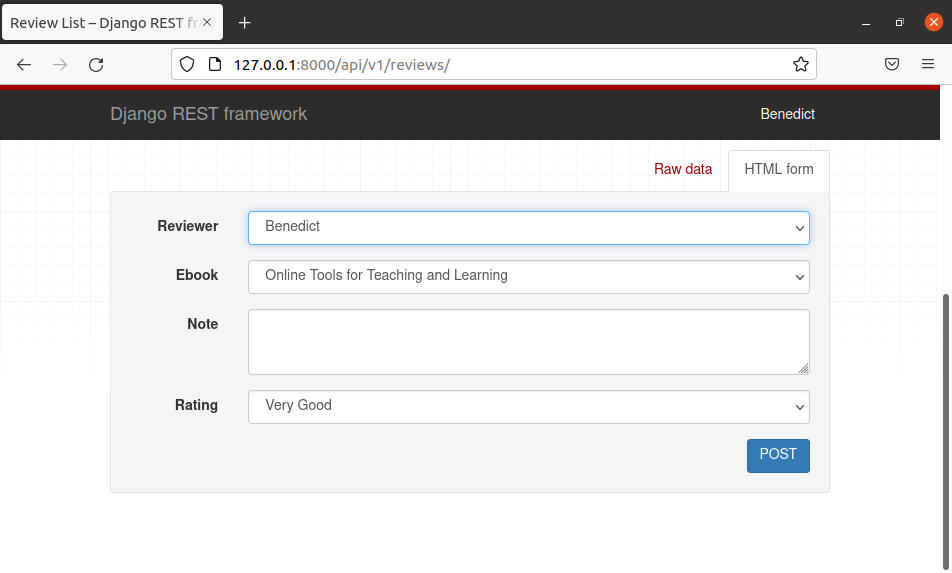
Task: Open the Reviewer dropdown showing Benedict
Action: coord(528,228)
